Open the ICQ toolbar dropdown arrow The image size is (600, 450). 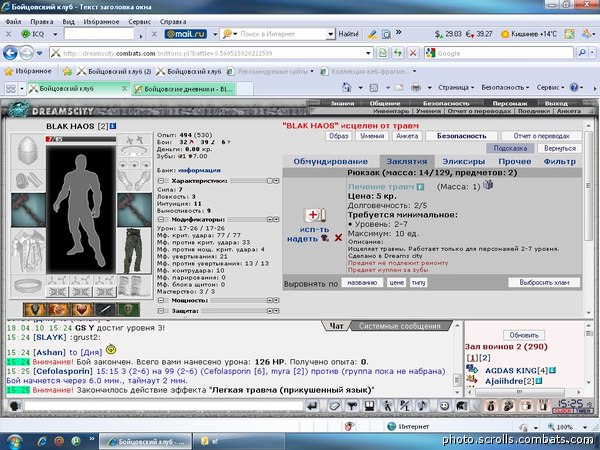(x=55, y=34)
